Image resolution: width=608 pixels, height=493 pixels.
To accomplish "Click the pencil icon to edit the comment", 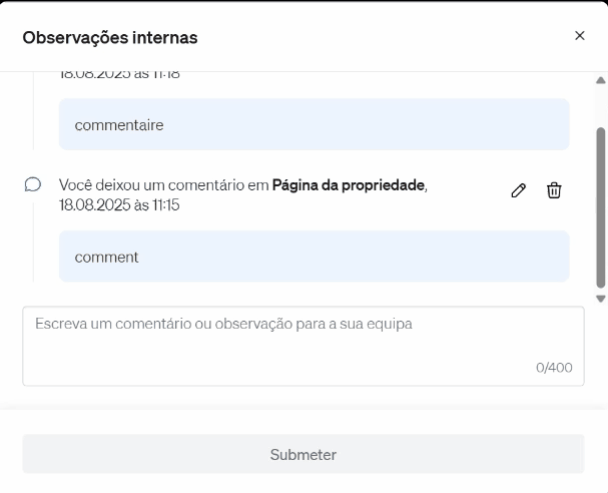I will [518, 190].
